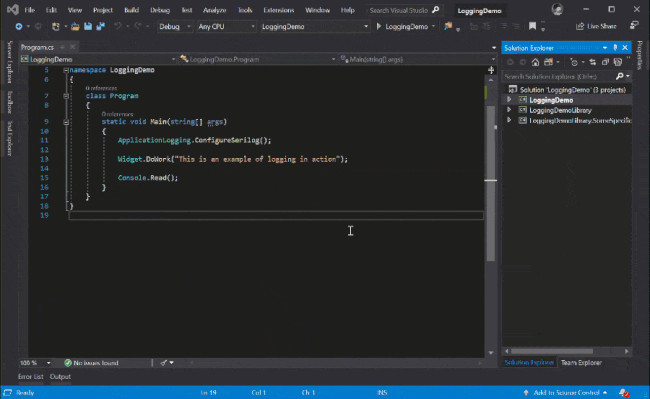This screenshot has height=399, width=650.
Task: Click the Undo arrow icon
Action: point(118,27)
